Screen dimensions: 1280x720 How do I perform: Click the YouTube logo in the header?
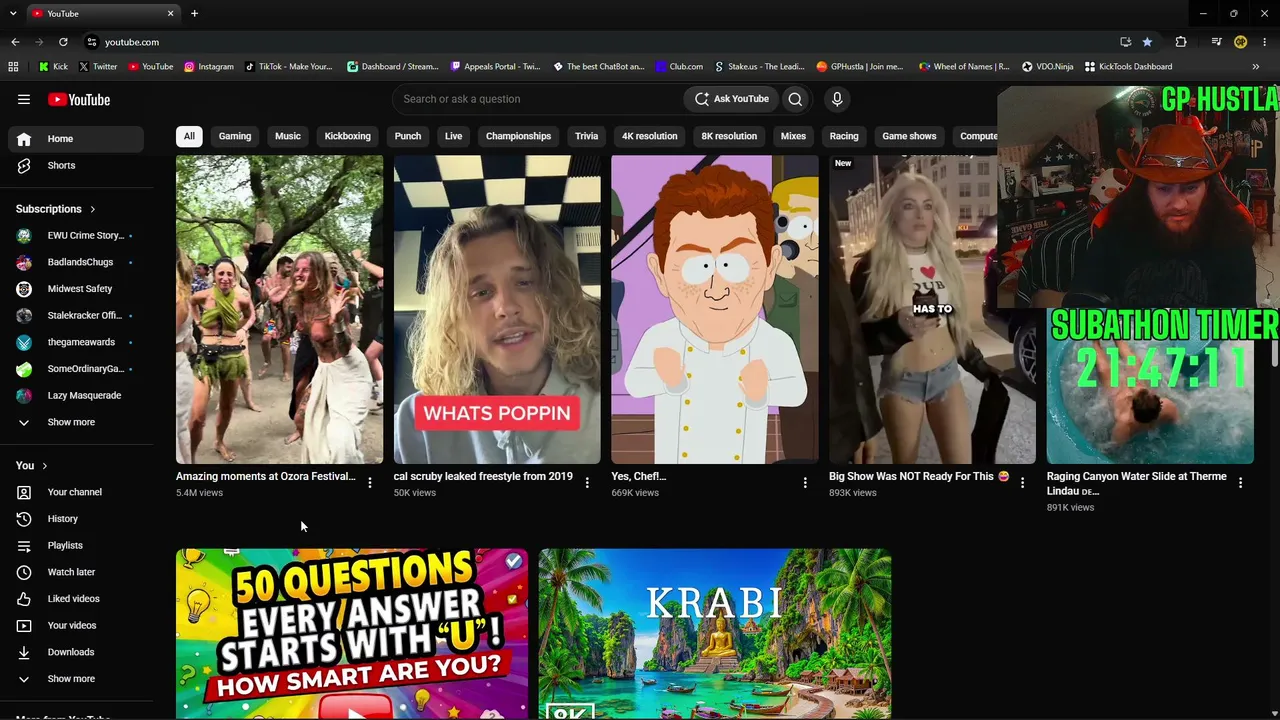(x=79, y=99)
